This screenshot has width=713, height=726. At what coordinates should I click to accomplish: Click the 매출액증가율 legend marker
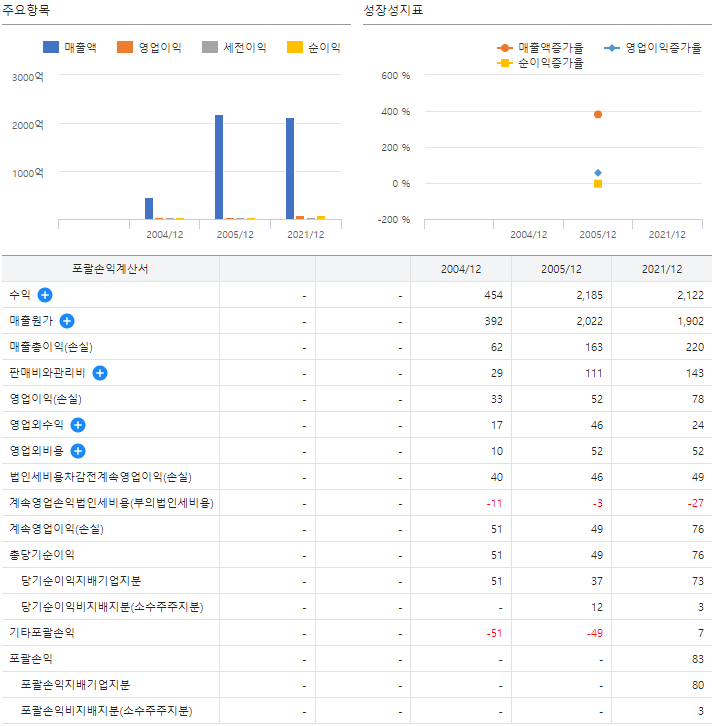coord(505,48)
